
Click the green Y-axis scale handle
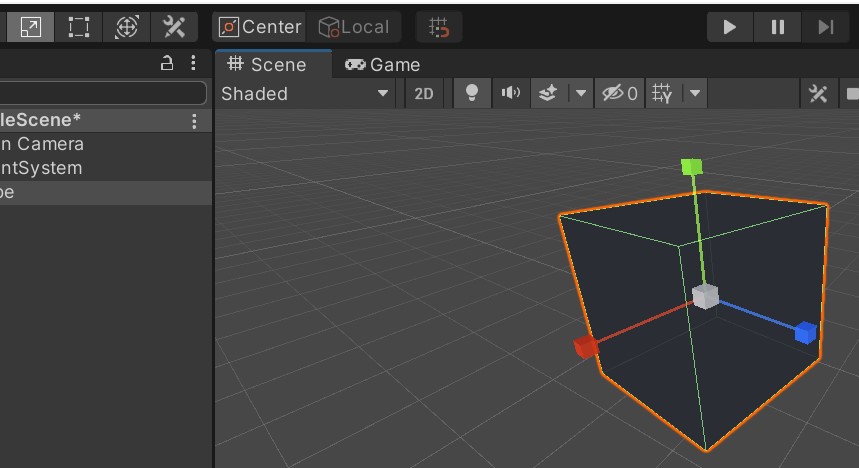tap(691, 167)
